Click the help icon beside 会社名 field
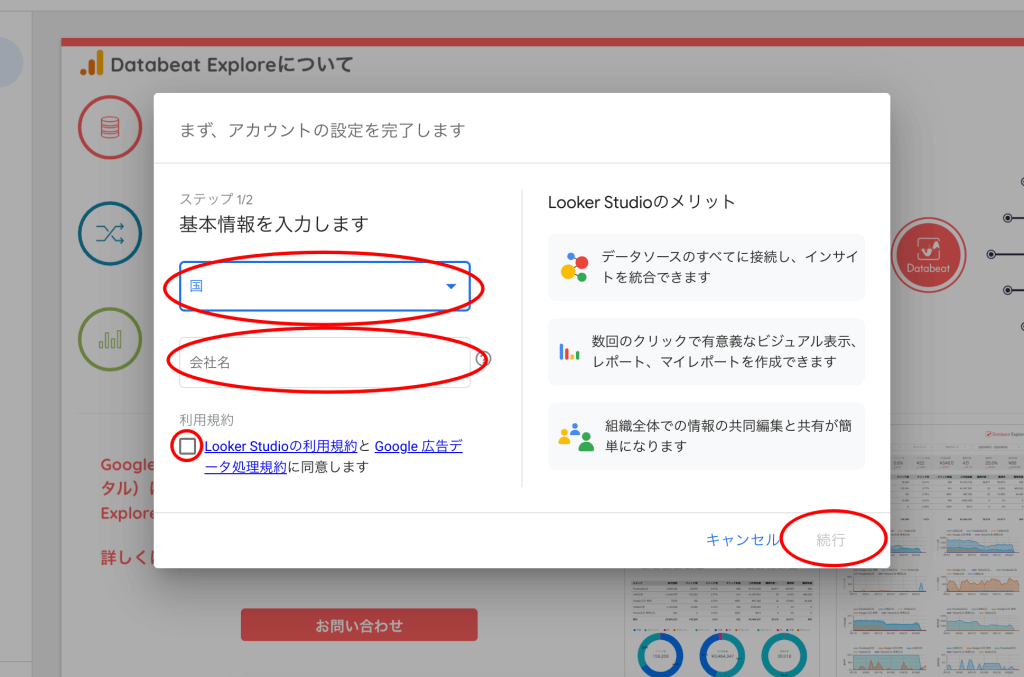The width and height of the screenshot is (1024, 677). (483, 359)
